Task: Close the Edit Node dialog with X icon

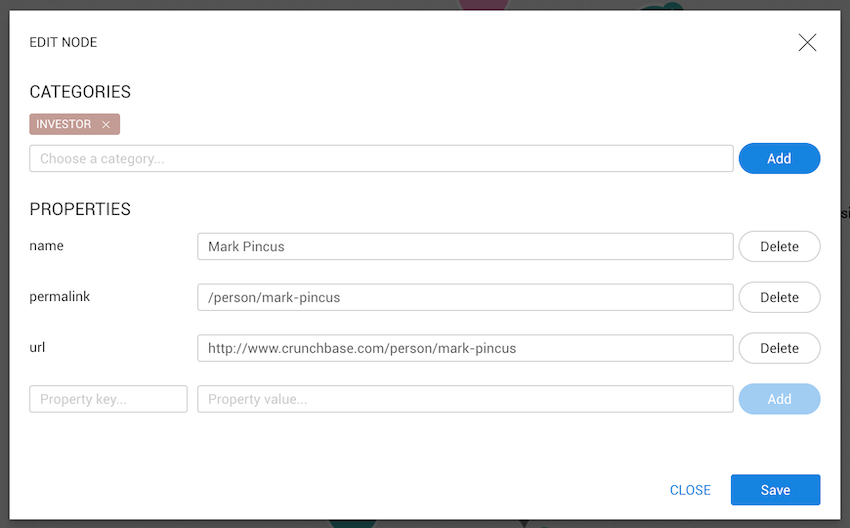Action: coord(807,42)
